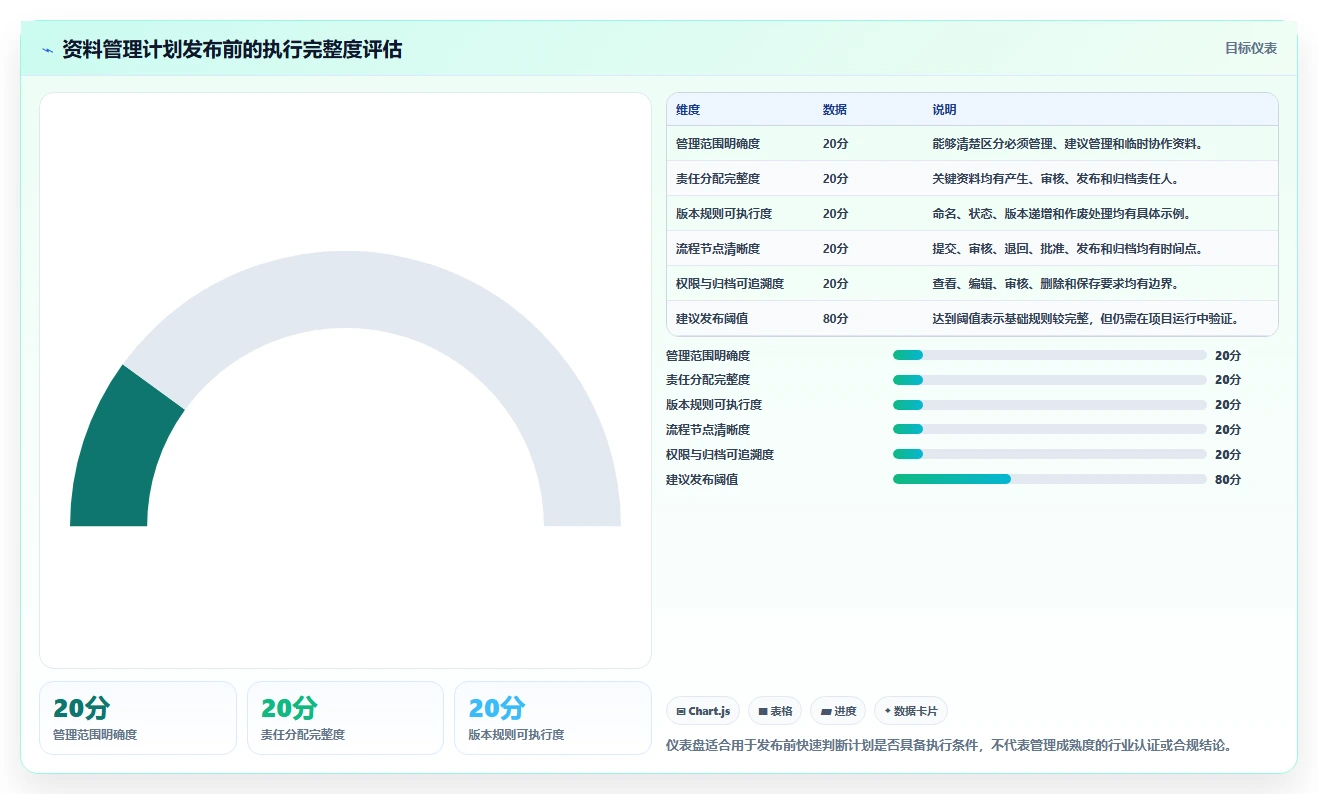Click the 版本规则可执行度 progress bar
1318x794 pixels.
click(1049, 405)
